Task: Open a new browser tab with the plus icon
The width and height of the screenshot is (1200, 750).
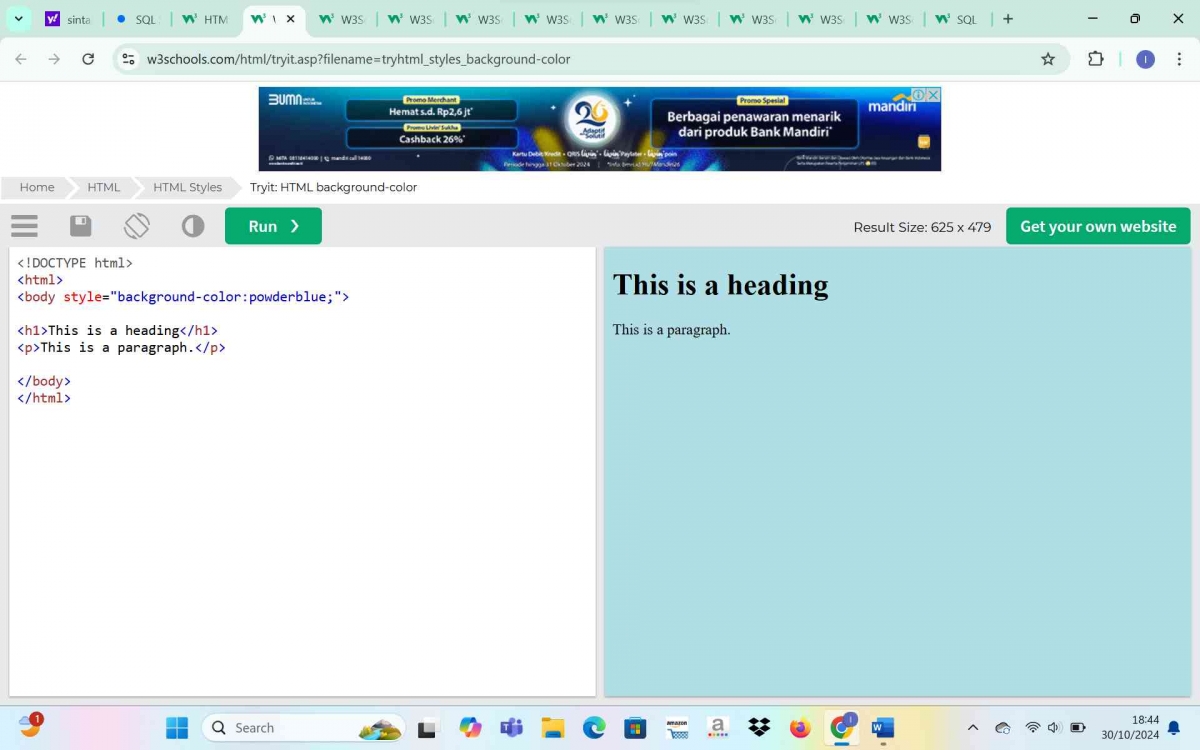Action: [1008, 19]
